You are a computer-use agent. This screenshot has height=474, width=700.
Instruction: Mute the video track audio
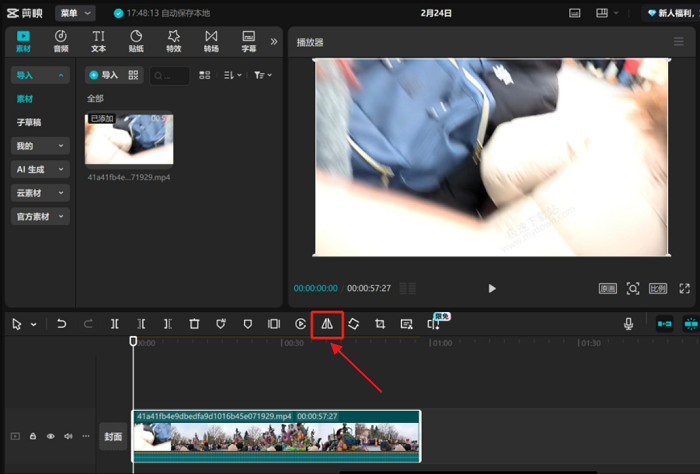click(x=68, y=436)
